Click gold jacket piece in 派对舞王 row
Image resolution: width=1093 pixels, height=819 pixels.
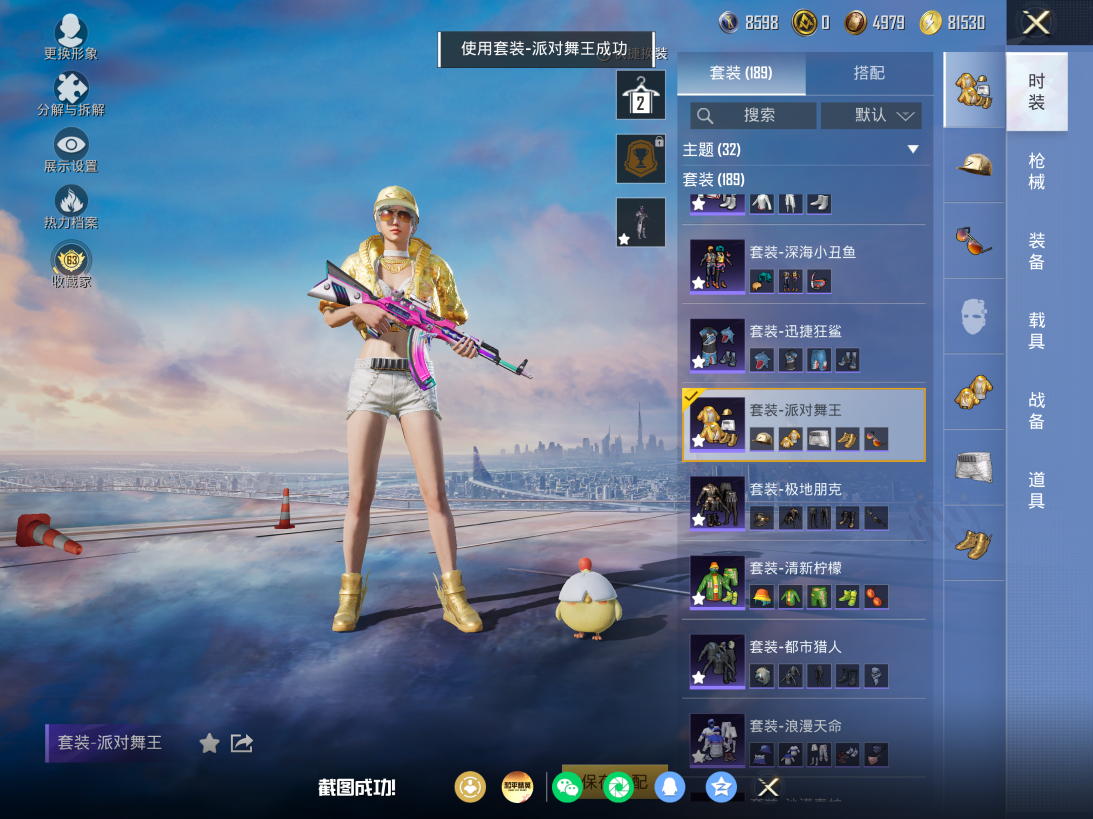point(790,439)
